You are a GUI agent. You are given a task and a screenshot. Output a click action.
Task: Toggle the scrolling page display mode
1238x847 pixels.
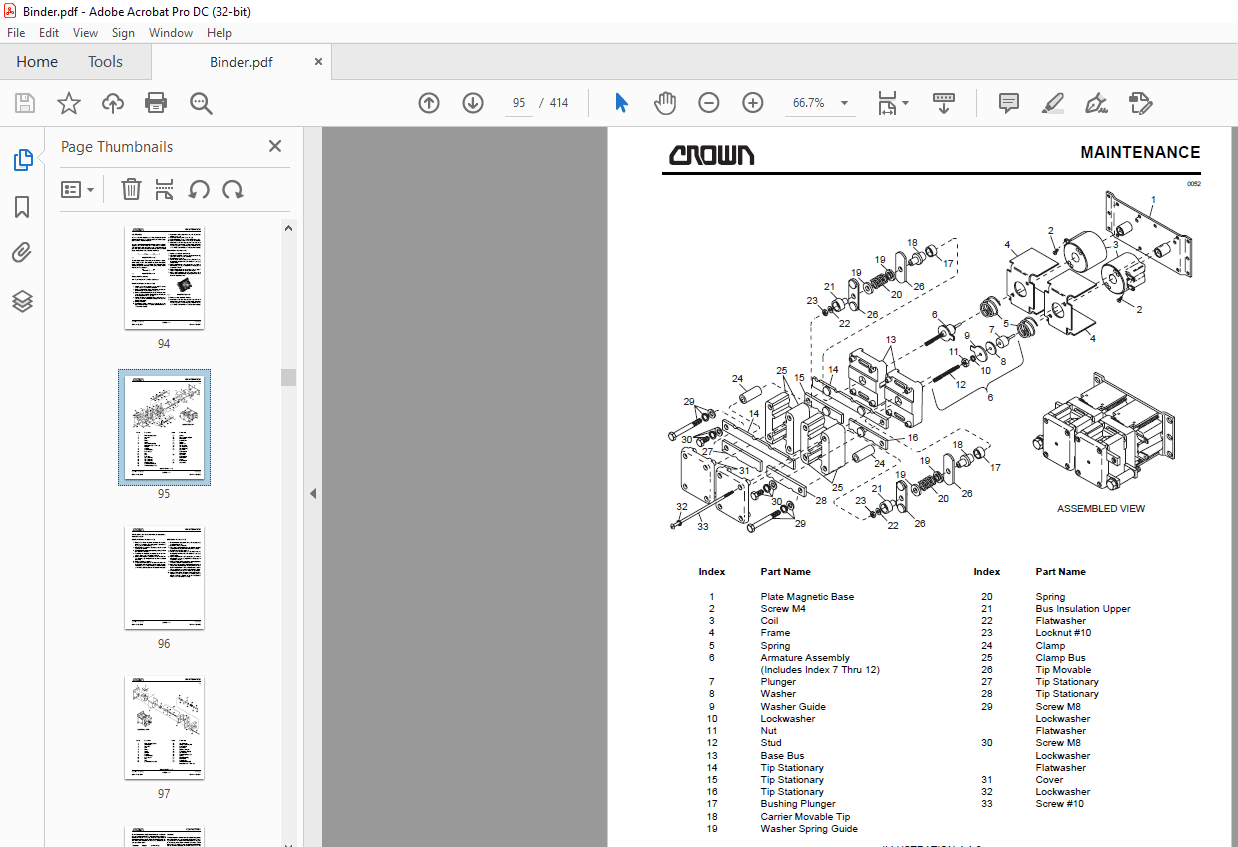[943, 103]
